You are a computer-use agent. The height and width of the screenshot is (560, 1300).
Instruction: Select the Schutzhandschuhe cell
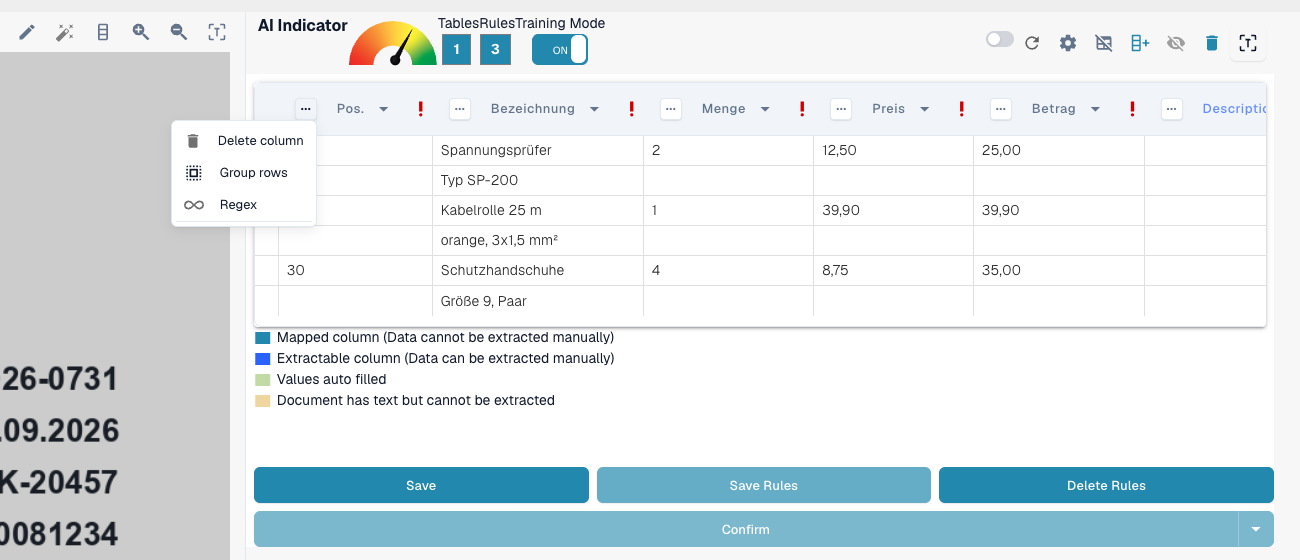pyautogui.click(x=538, y=271)
